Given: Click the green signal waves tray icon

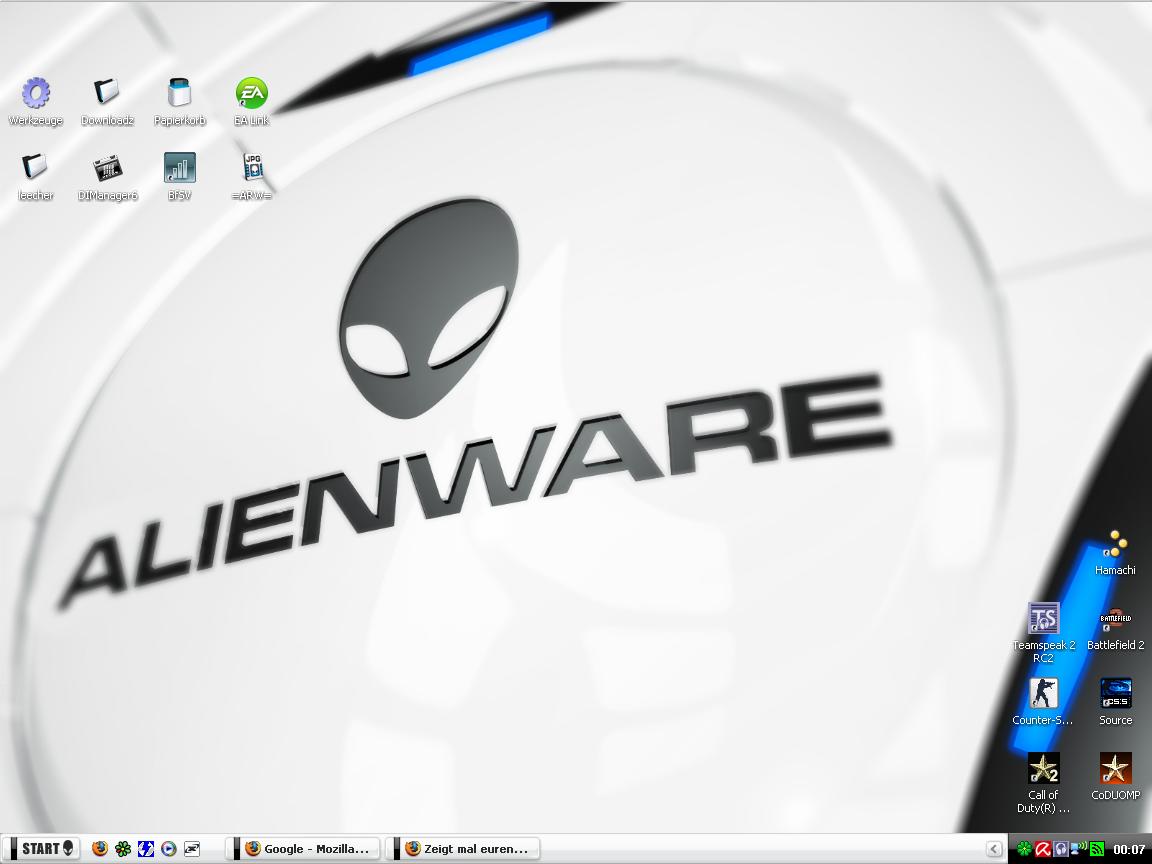Looking at the screenshot, I should click(1097, 849).
